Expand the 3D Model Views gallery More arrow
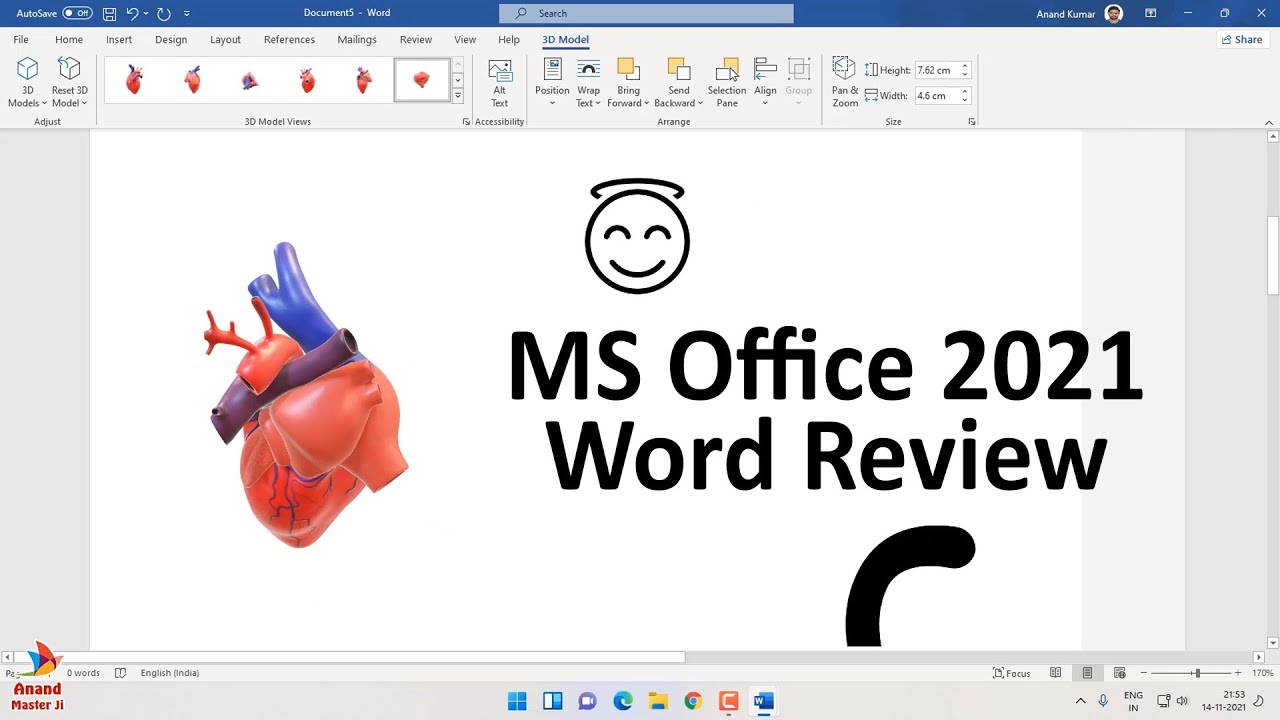Viewport: 1280px width, 720px height. [x=457, y=96]
